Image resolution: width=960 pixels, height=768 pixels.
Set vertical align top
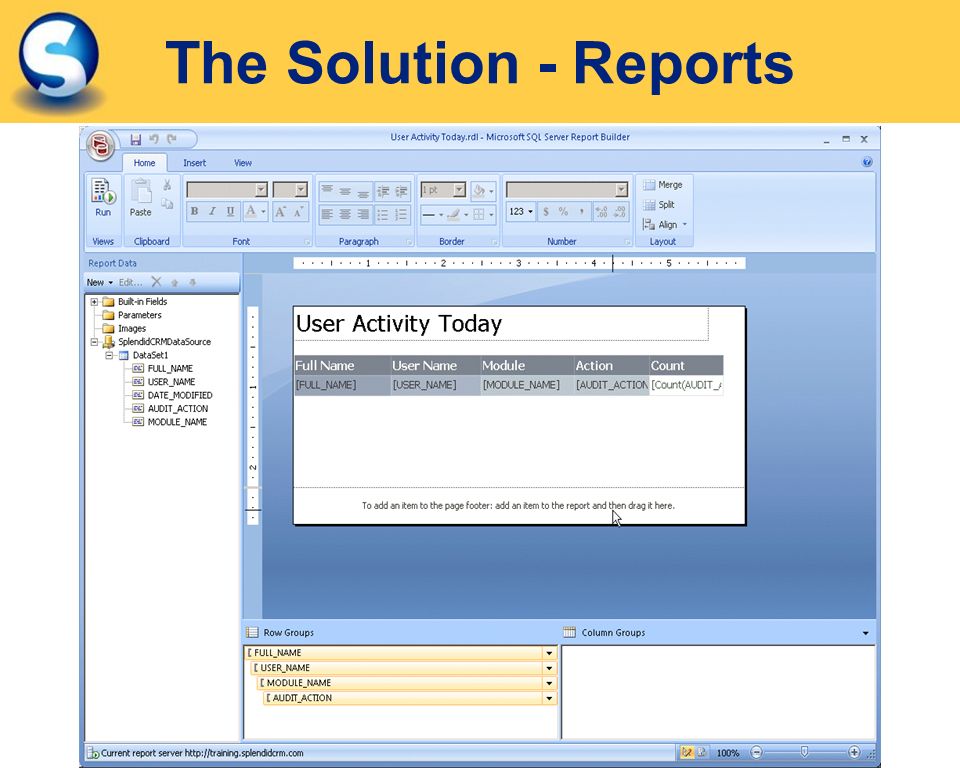(x=327, y=191)
